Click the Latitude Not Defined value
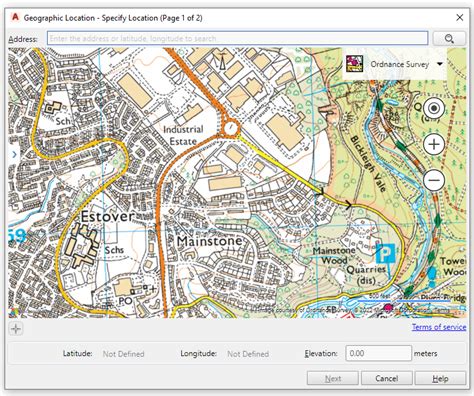The width and height of the screenshot is (474, 396). tap(123, 354)
